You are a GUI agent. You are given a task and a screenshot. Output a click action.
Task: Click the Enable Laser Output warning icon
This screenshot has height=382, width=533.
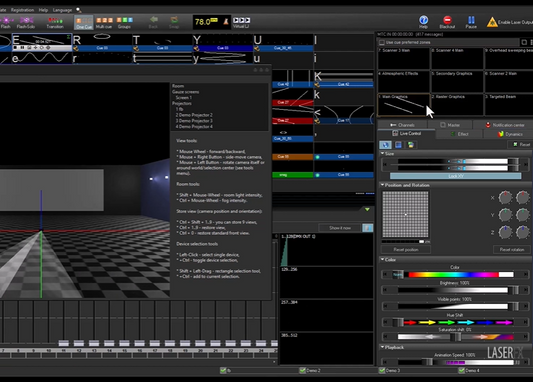click(x=492, y=22)
